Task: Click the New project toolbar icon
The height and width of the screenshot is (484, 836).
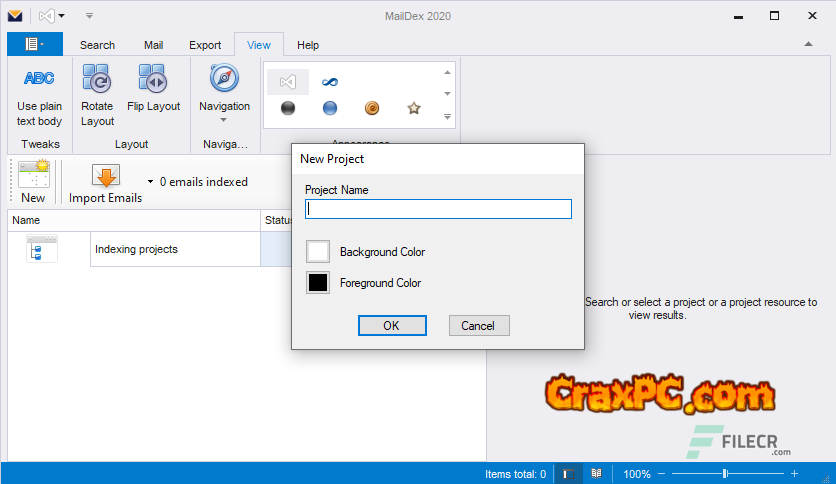Action: pos(33,177)
